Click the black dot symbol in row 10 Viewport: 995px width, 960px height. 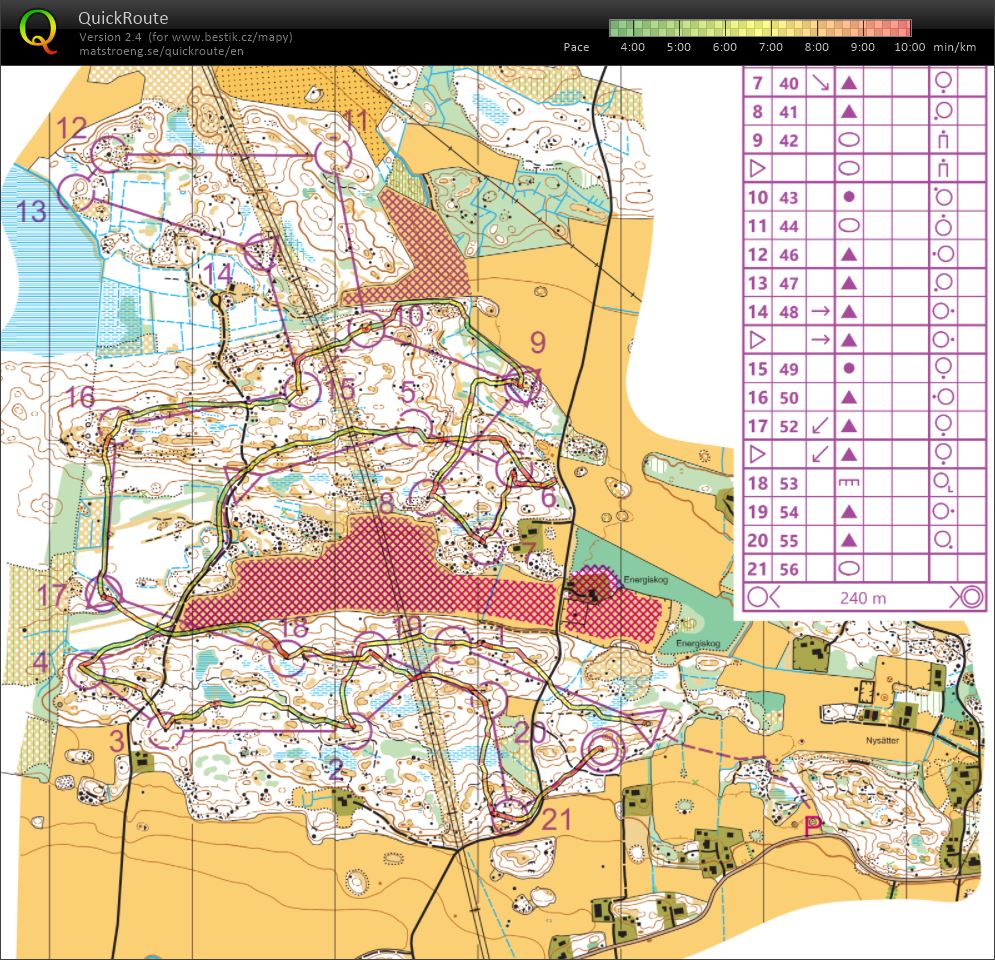click(849, 198)
